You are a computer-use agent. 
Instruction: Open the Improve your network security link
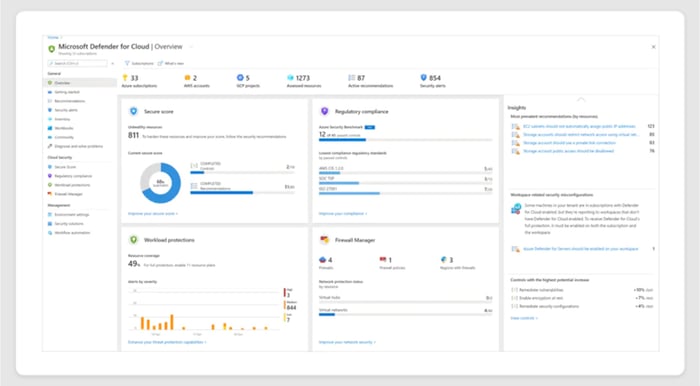tap(347, 342)
